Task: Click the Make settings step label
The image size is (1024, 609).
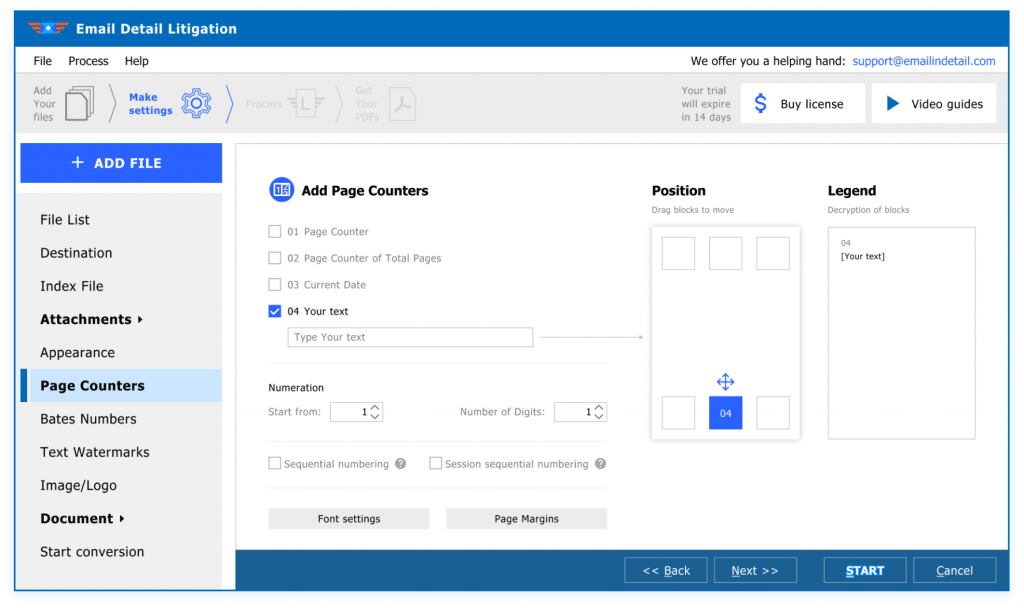Action: tap(150, 104)
